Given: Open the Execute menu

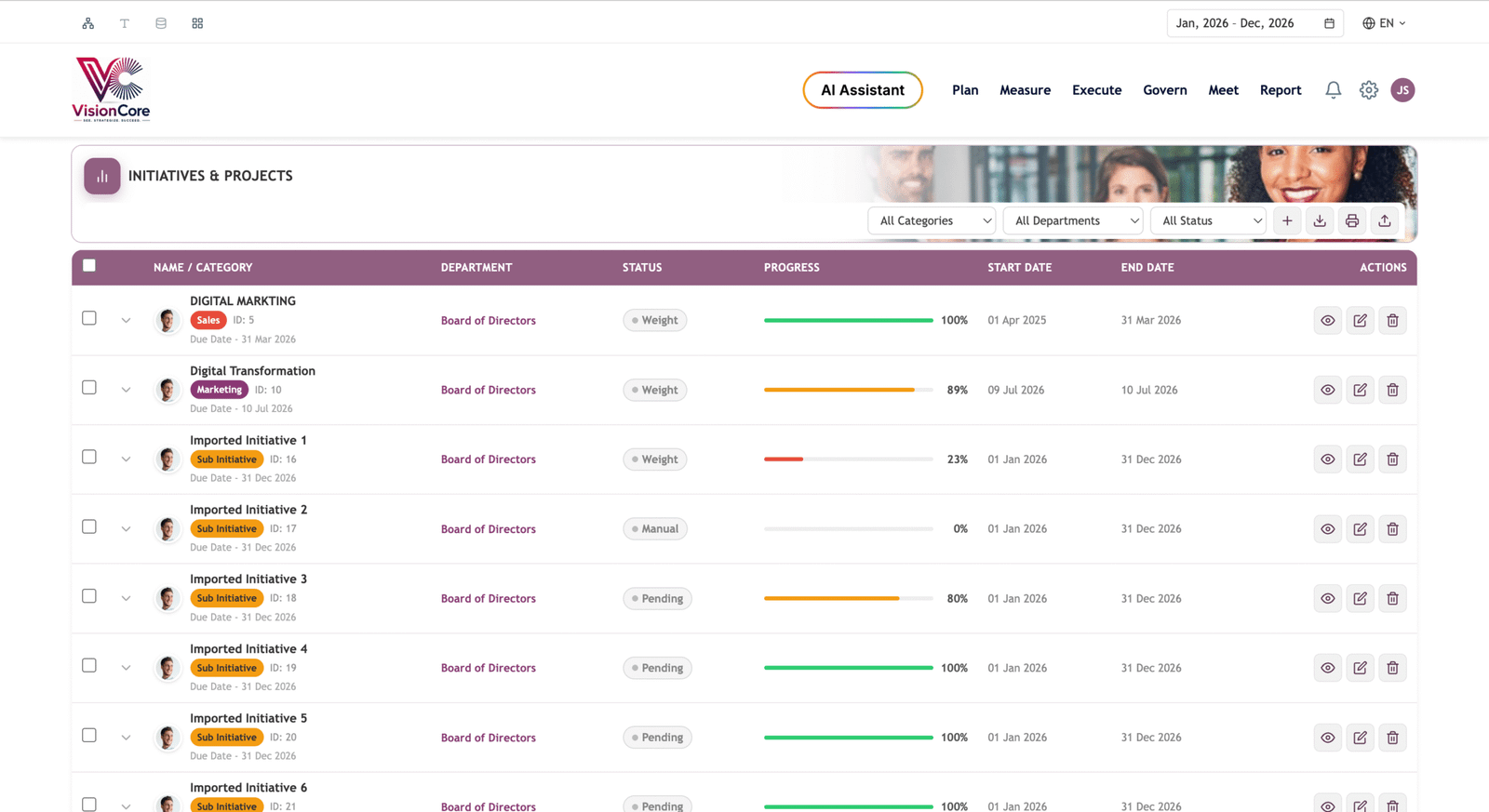Looking at the screenshot, I should (x=1096, y=90).
